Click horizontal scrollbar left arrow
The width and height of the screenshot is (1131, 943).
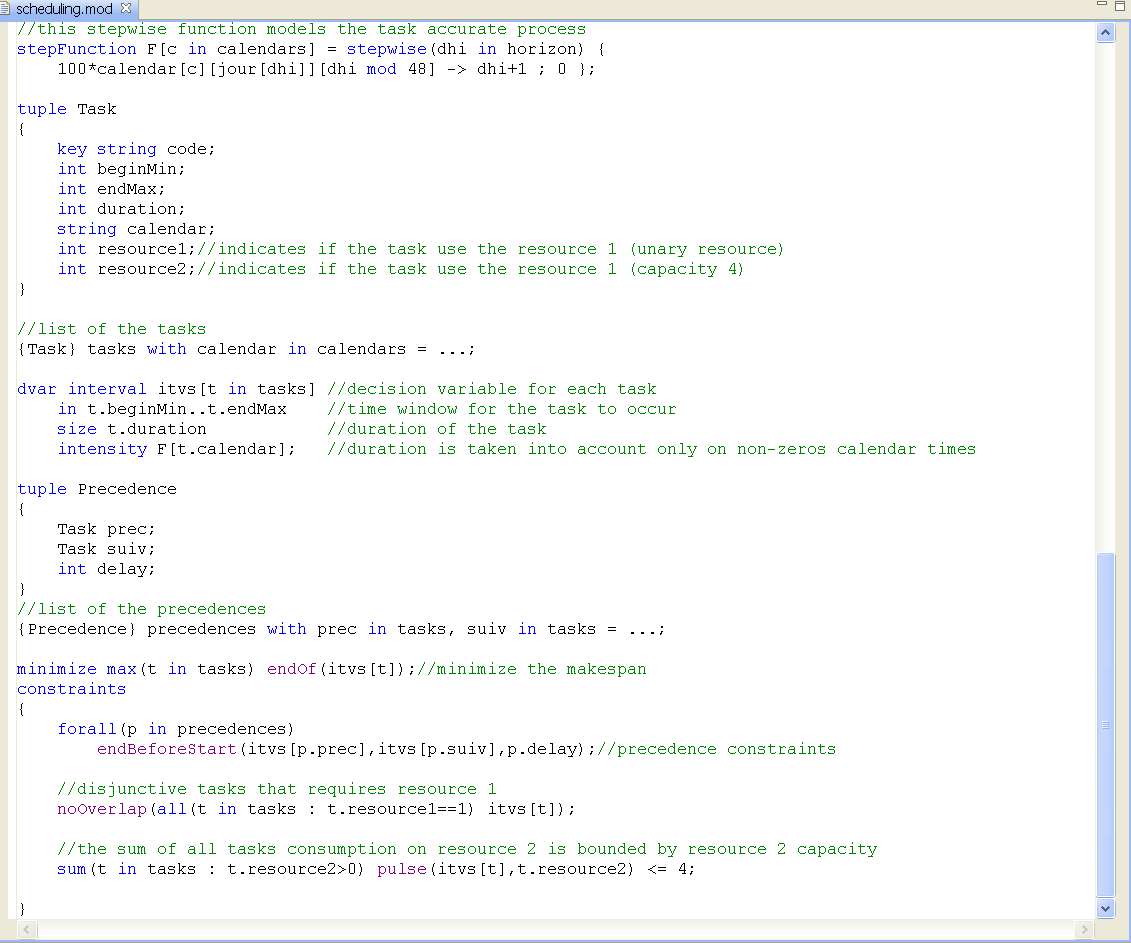(25, 929)
